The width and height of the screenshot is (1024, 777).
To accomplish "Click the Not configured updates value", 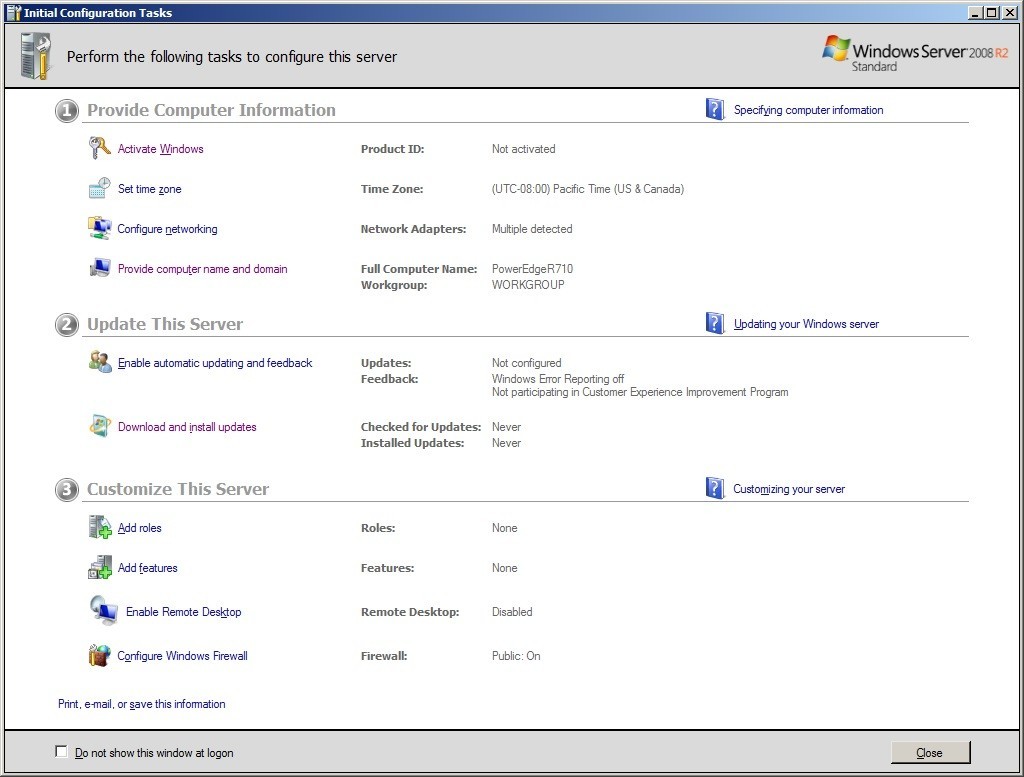I will (526, 362).
